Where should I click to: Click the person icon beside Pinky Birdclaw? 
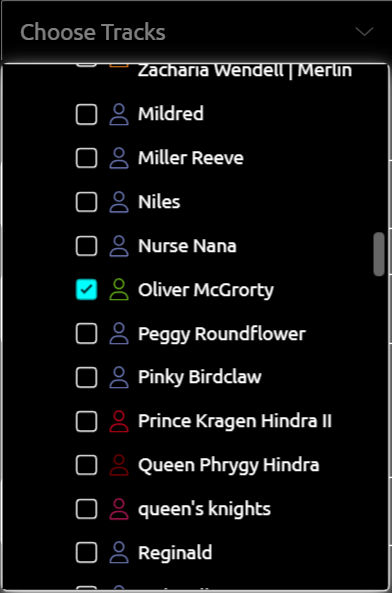pyautogui.click(x=119, y=377)
